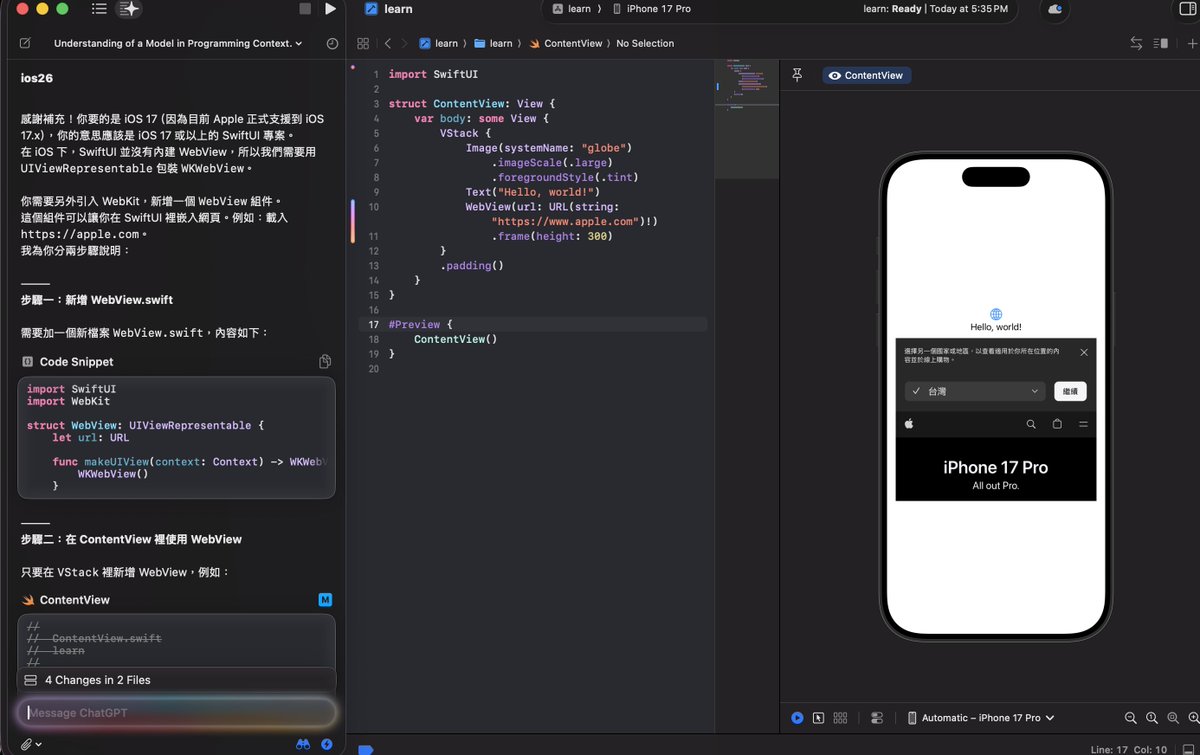Send message with blue arrow button
Image resolution: width=1200 pixels, height=755 pixels.
point(327,745)
